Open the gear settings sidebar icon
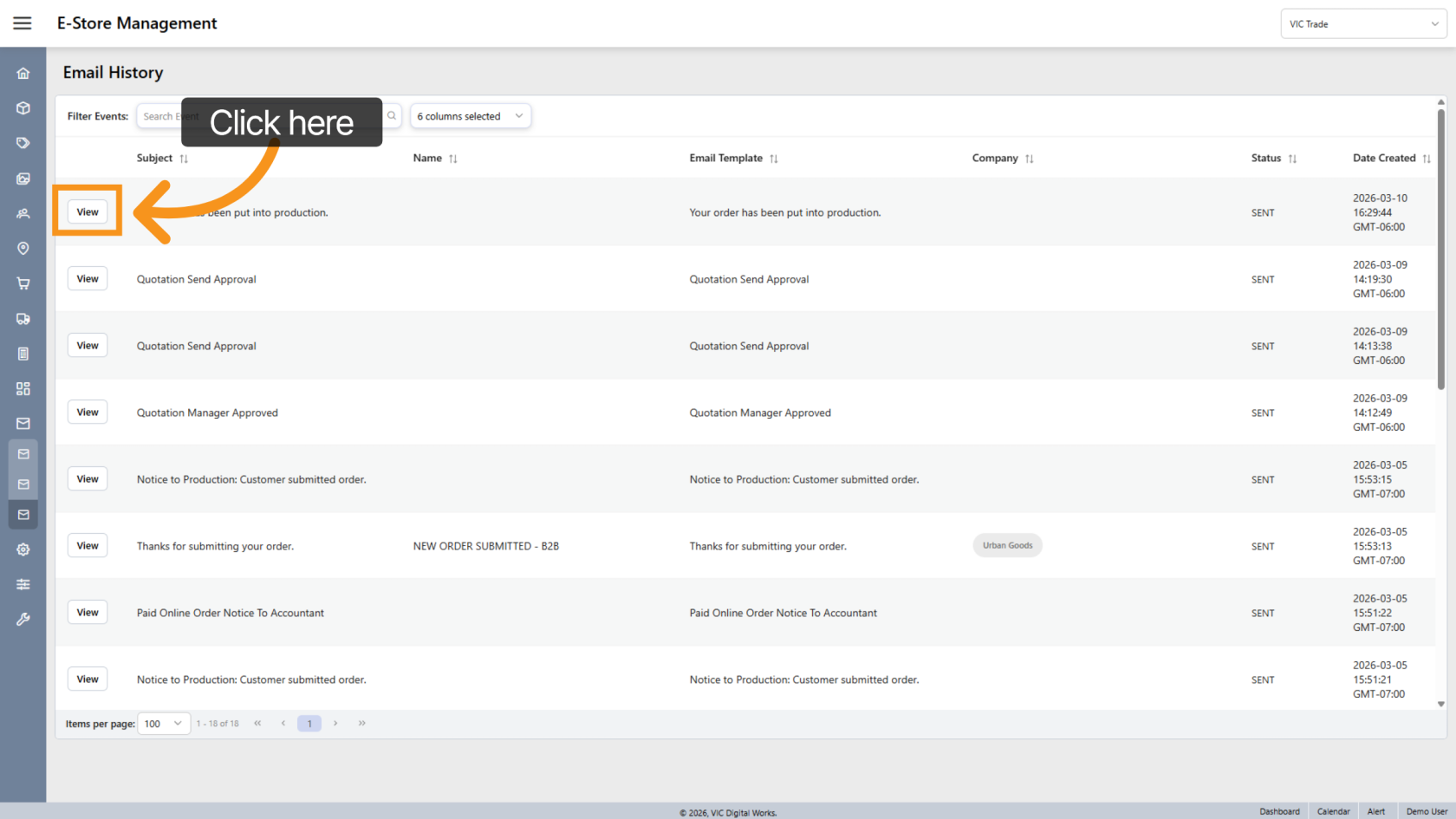Image resolution: width=1456 pixels, height=819 pixels. click(x=23, y=549)
